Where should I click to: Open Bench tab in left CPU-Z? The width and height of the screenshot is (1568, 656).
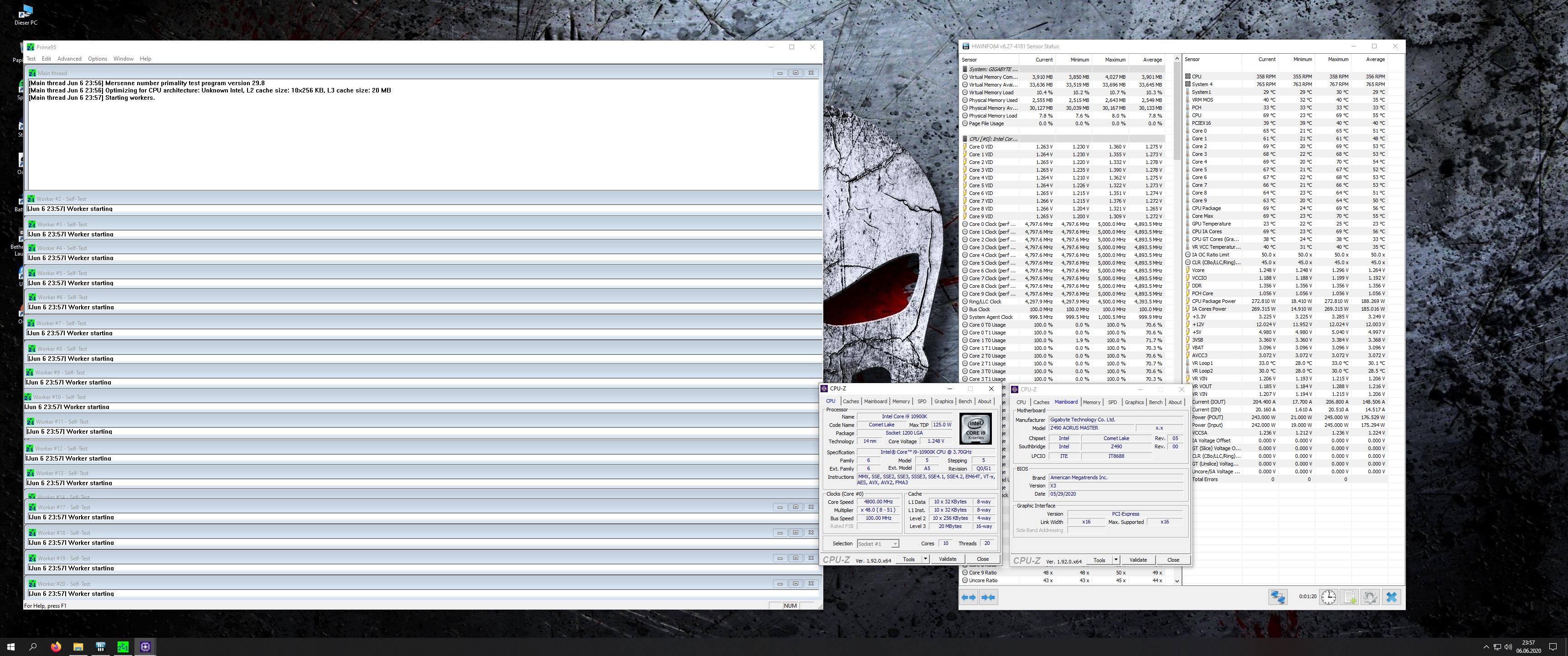pyautogui.click(x=965, y=402)
